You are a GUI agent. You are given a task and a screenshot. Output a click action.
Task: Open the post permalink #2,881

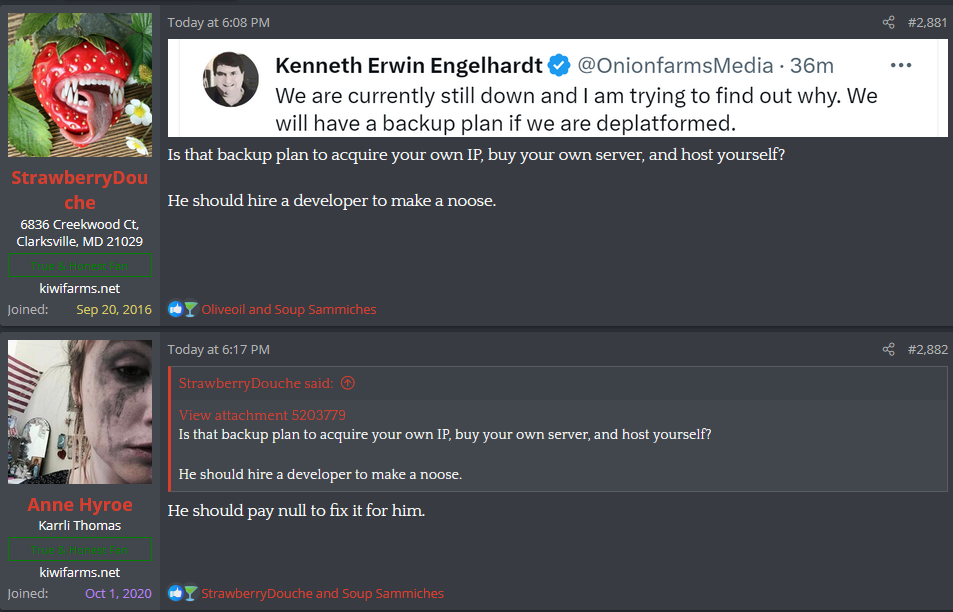coord(927,23)
